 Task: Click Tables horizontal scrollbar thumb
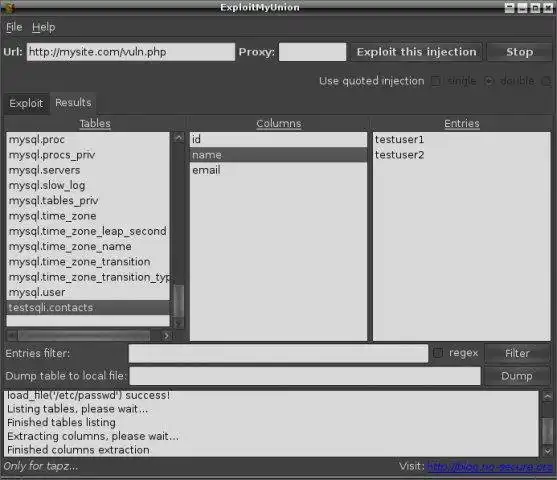click(84, 335)
